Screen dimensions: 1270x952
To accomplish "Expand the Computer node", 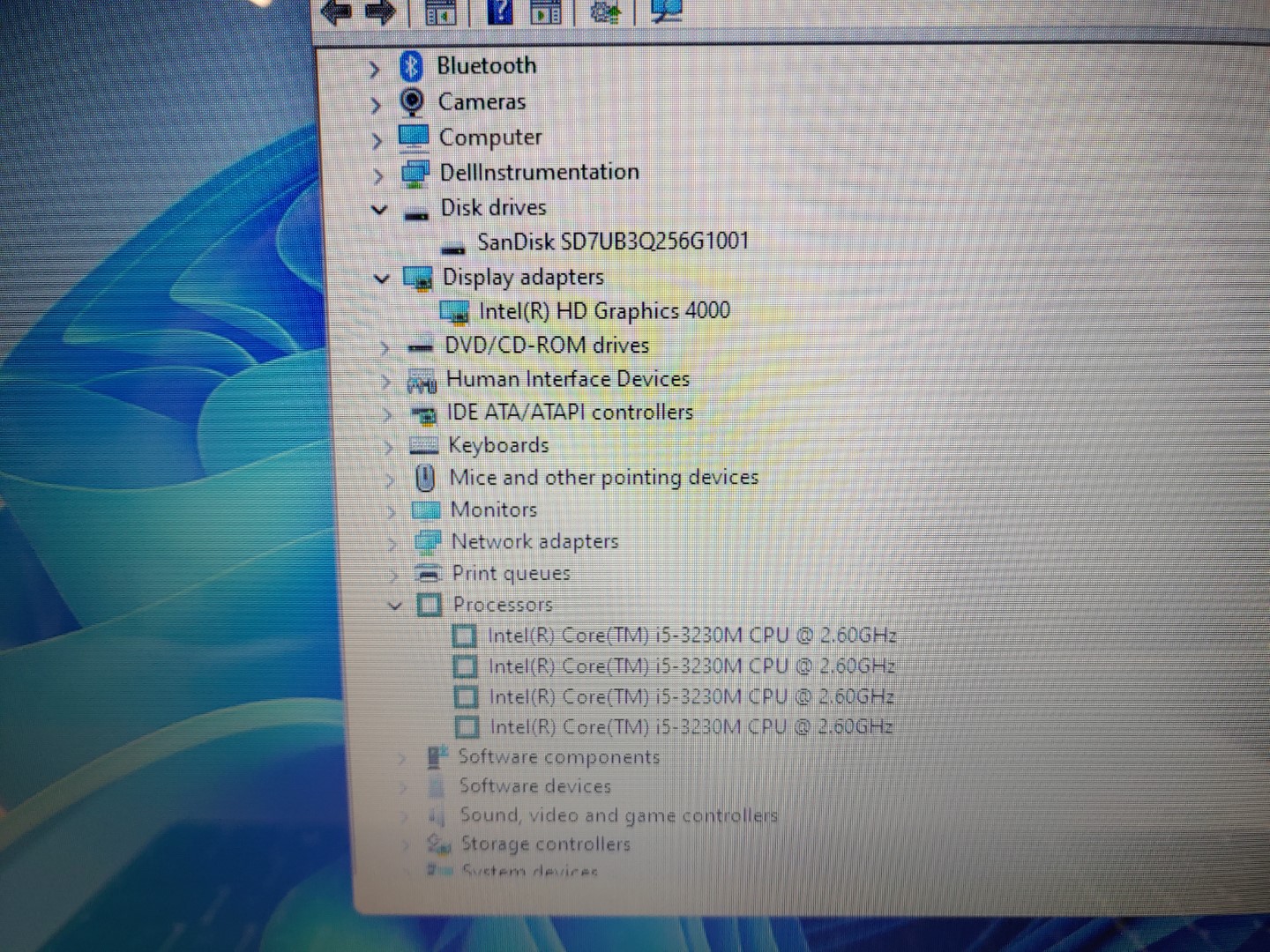I will [x=377, y=141].
